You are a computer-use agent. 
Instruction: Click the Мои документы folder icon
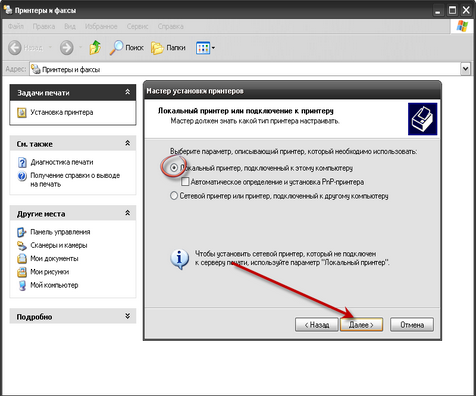tap(22, 259)
